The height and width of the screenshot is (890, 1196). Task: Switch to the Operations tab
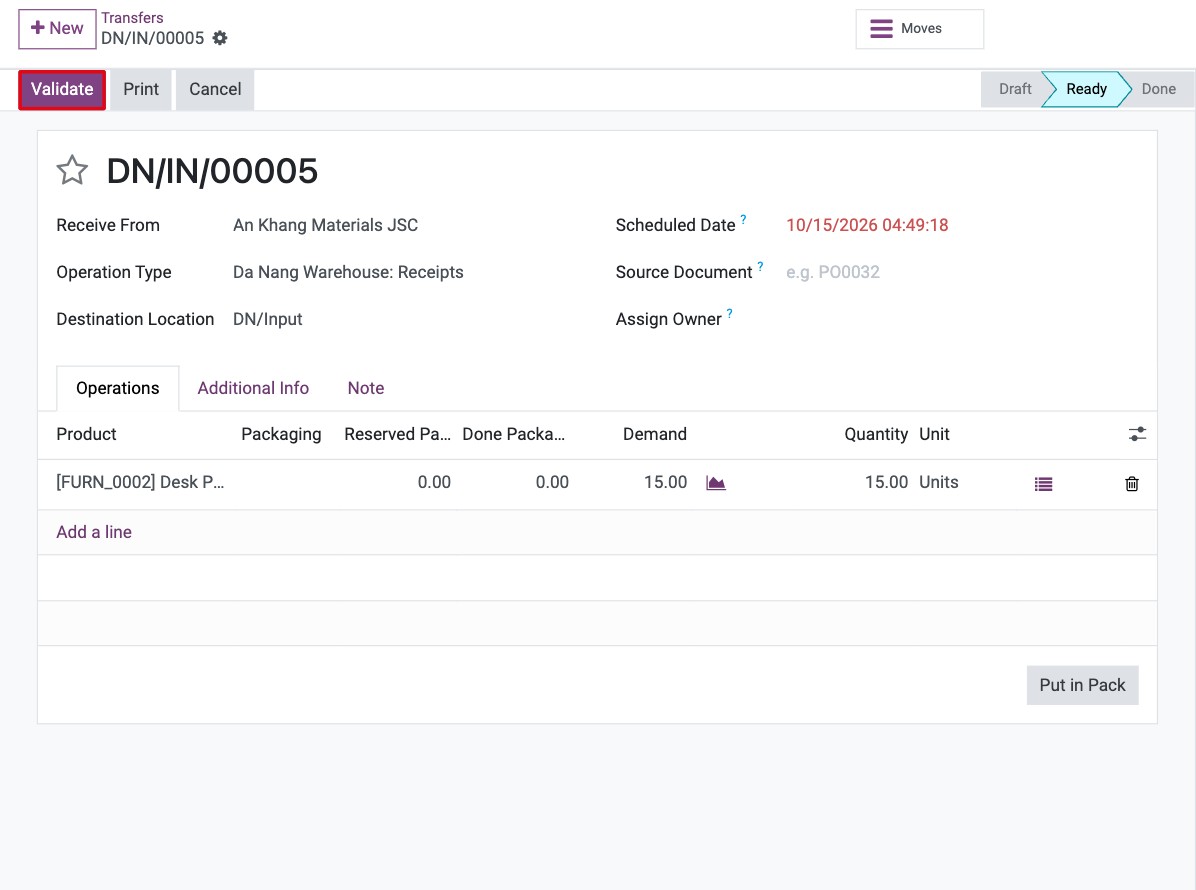tap(117, 388)
